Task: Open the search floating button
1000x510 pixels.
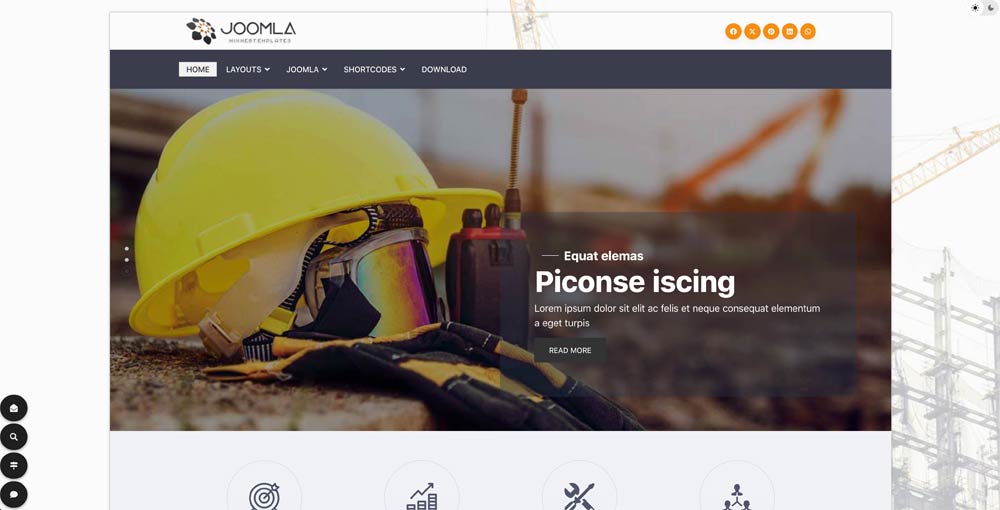Action: coord(14,437)
